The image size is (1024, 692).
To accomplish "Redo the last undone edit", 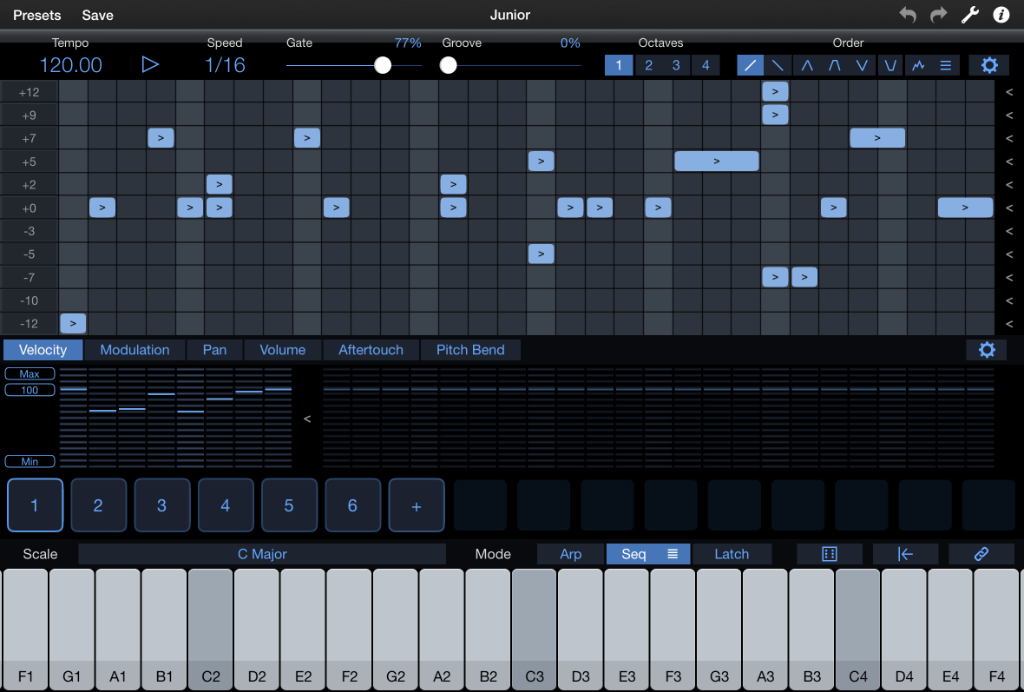I will pos(938,14).
